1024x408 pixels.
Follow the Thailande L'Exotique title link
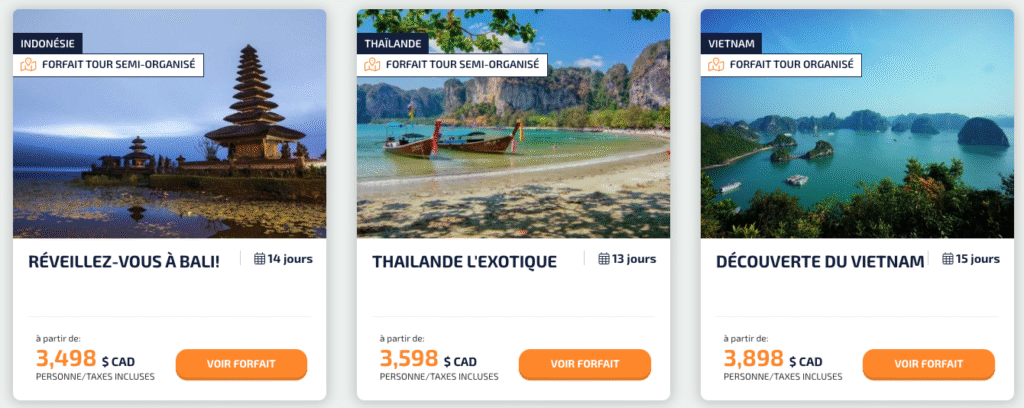point(464,262)
